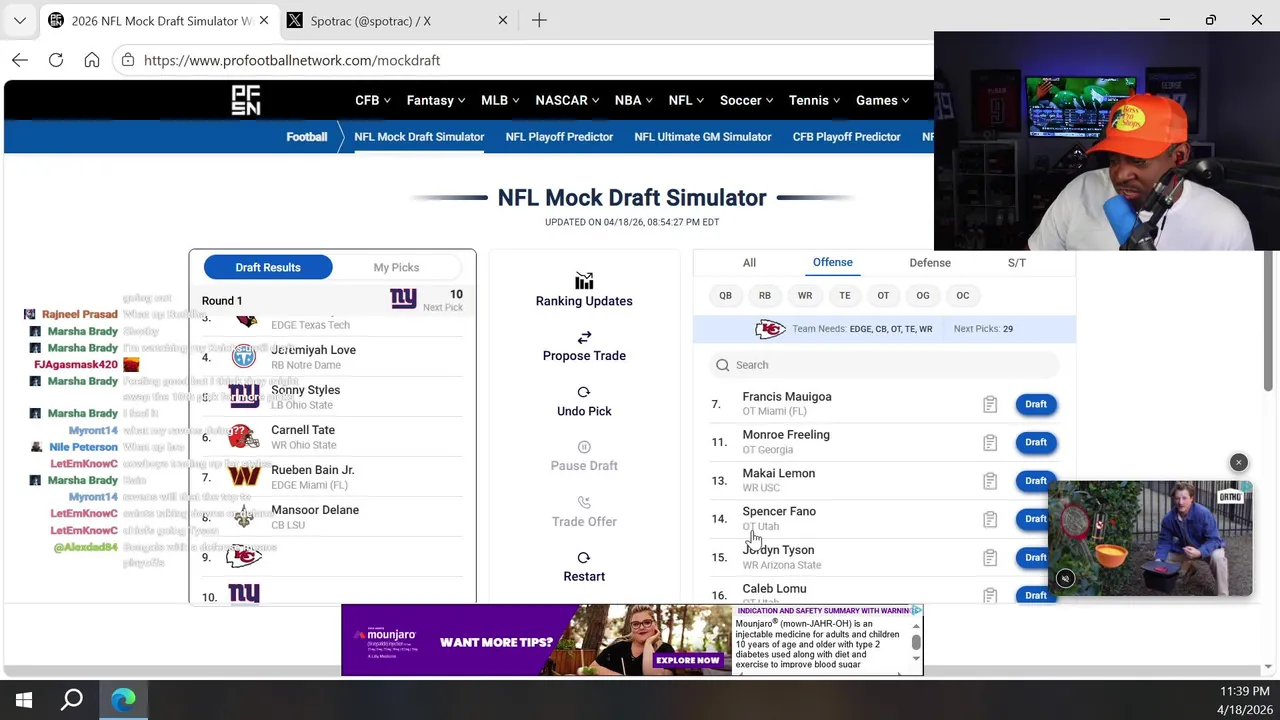Click the Edge icon in taskbar
1280x720 pixels.
click(124, 700)
